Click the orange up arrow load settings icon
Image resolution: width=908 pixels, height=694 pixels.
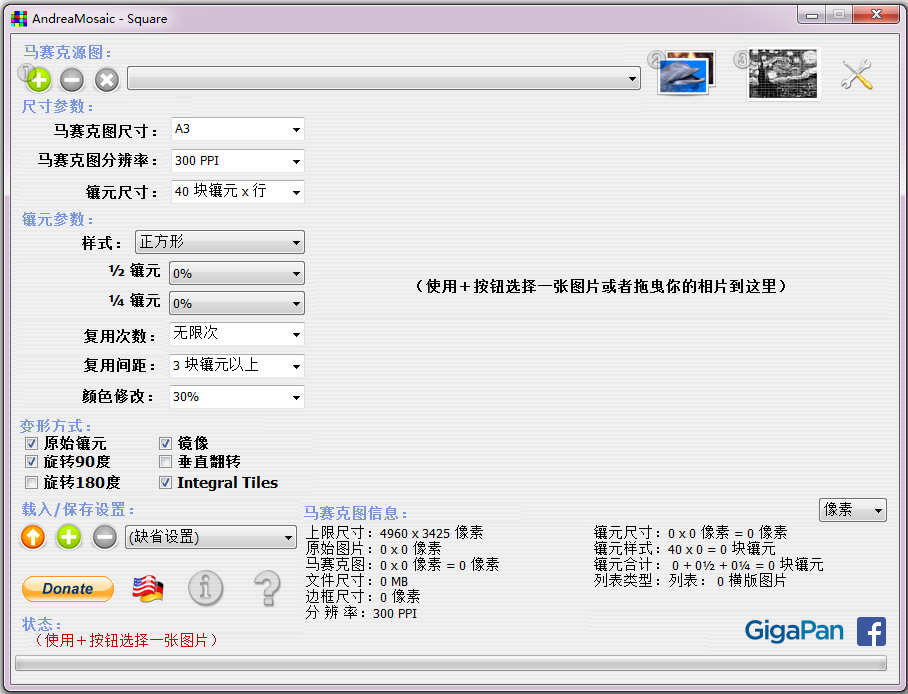pyautogui.click(x=33, y=538)
